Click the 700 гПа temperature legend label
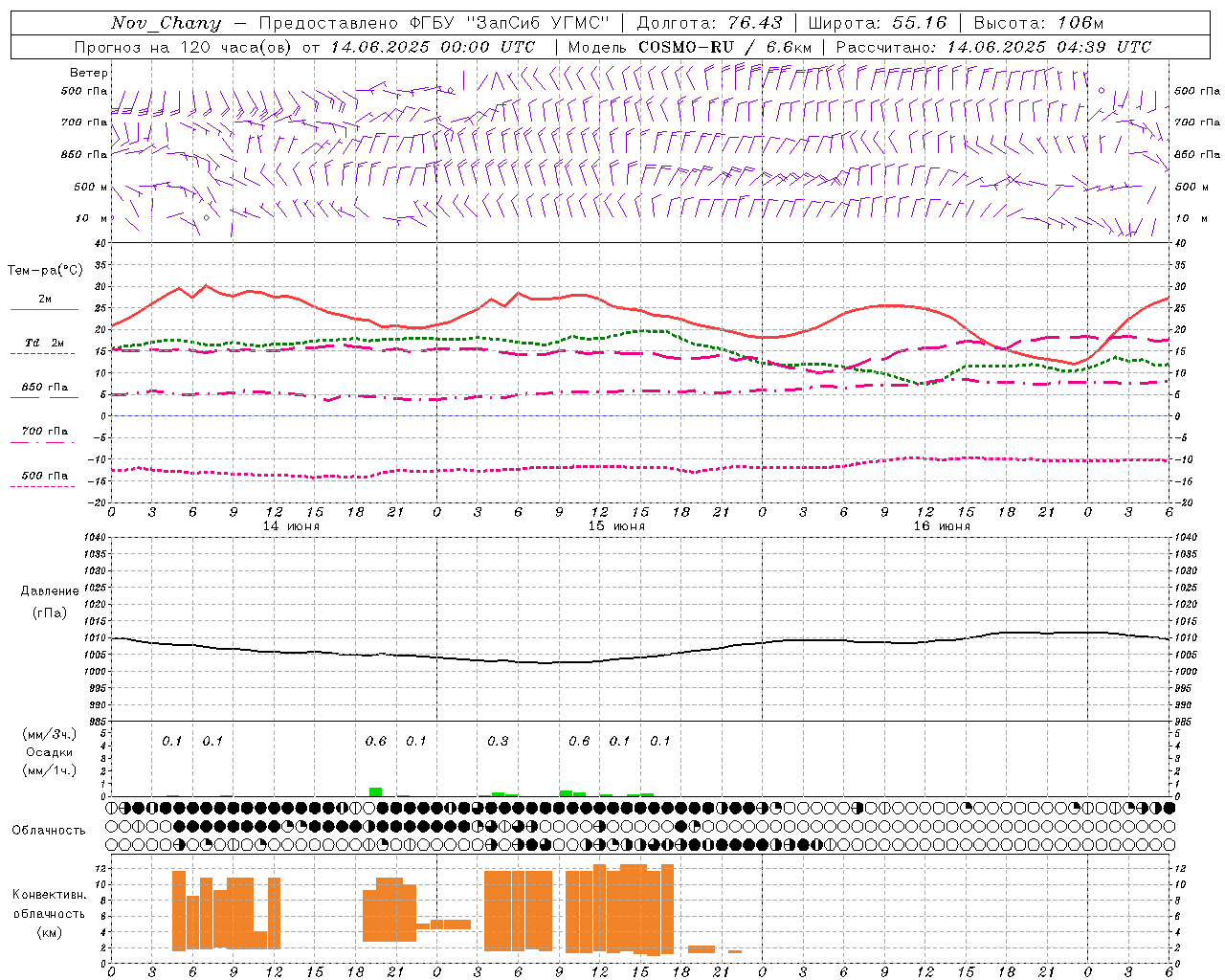Screen dimensions: 1225x980 45,432
